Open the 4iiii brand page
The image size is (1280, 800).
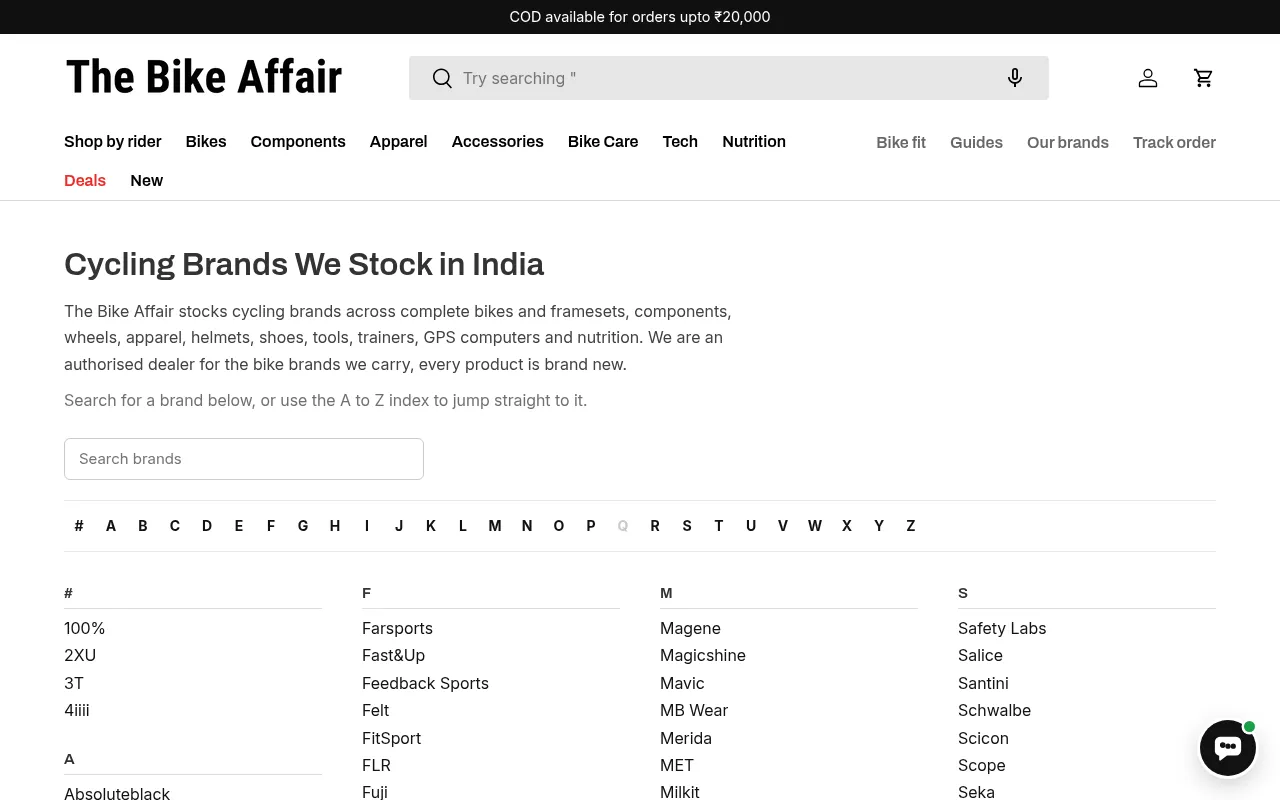tap(77, 711)
